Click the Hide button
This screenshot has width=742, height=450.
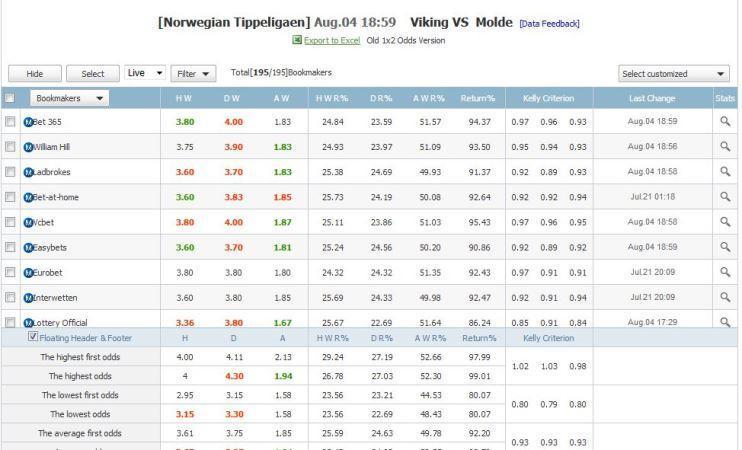tap(35, 74)
